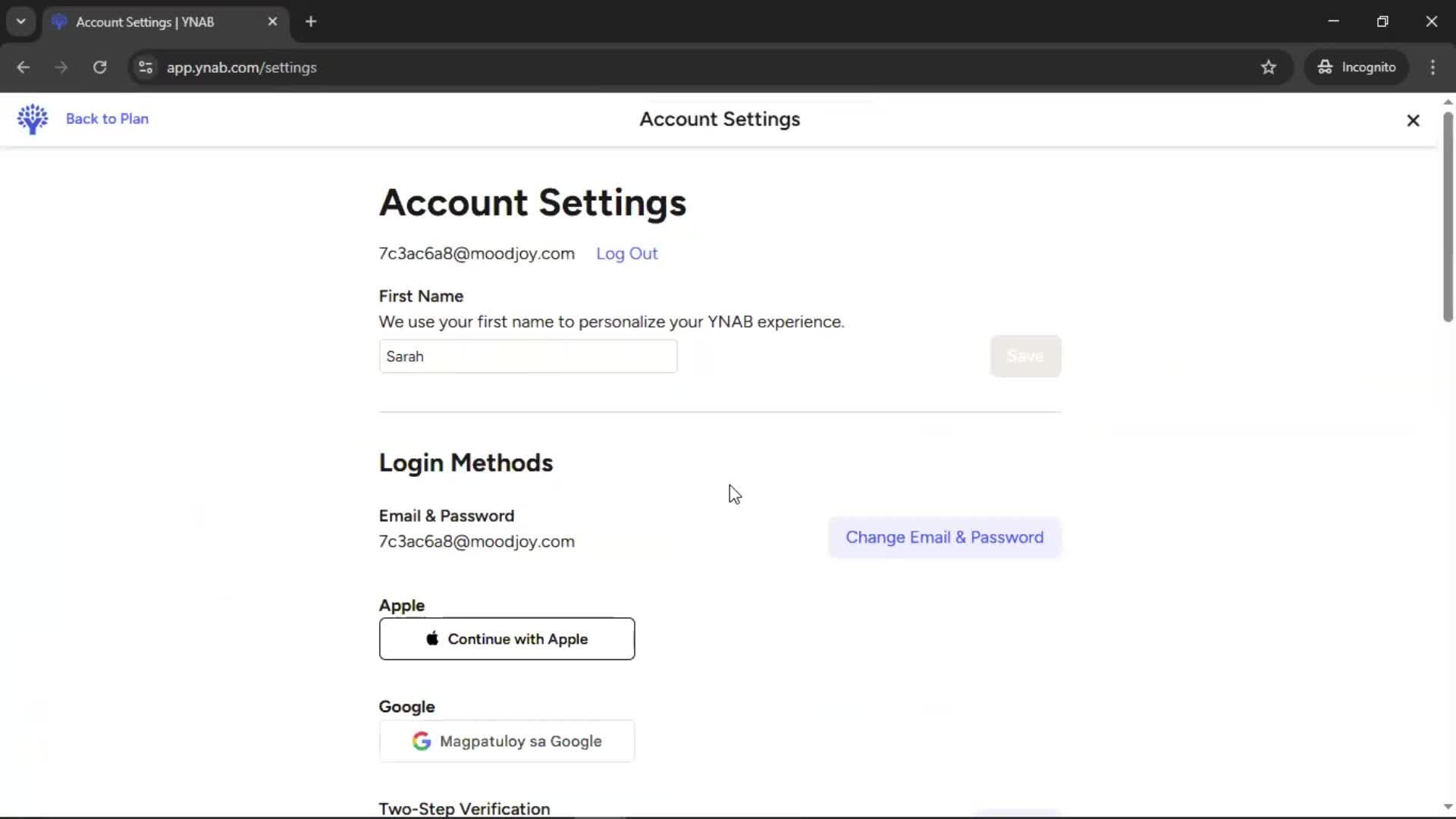The image size is (1456, 819).
Task: Bookmark this page with the star icon
Action: pos(1269,67)
